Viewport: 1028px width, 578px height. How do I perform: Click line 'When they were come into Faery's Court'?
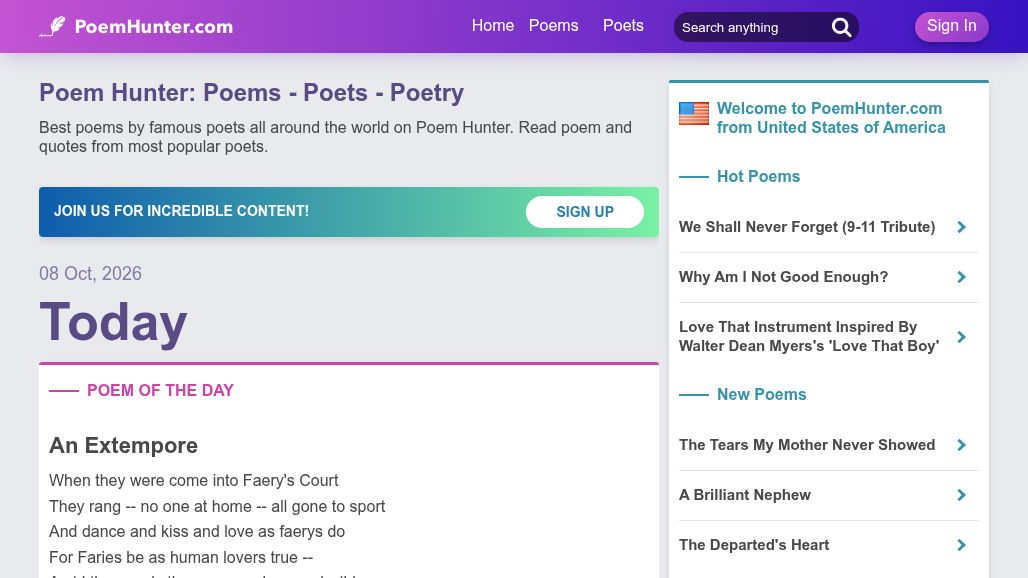(194, 480)
